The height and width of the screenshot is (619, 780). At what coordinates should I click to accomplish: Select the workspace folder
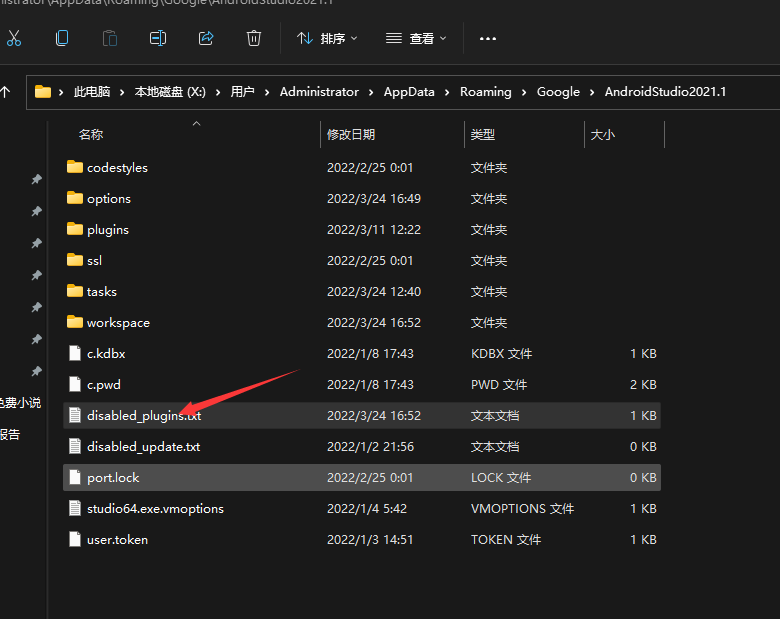(362, 322)
